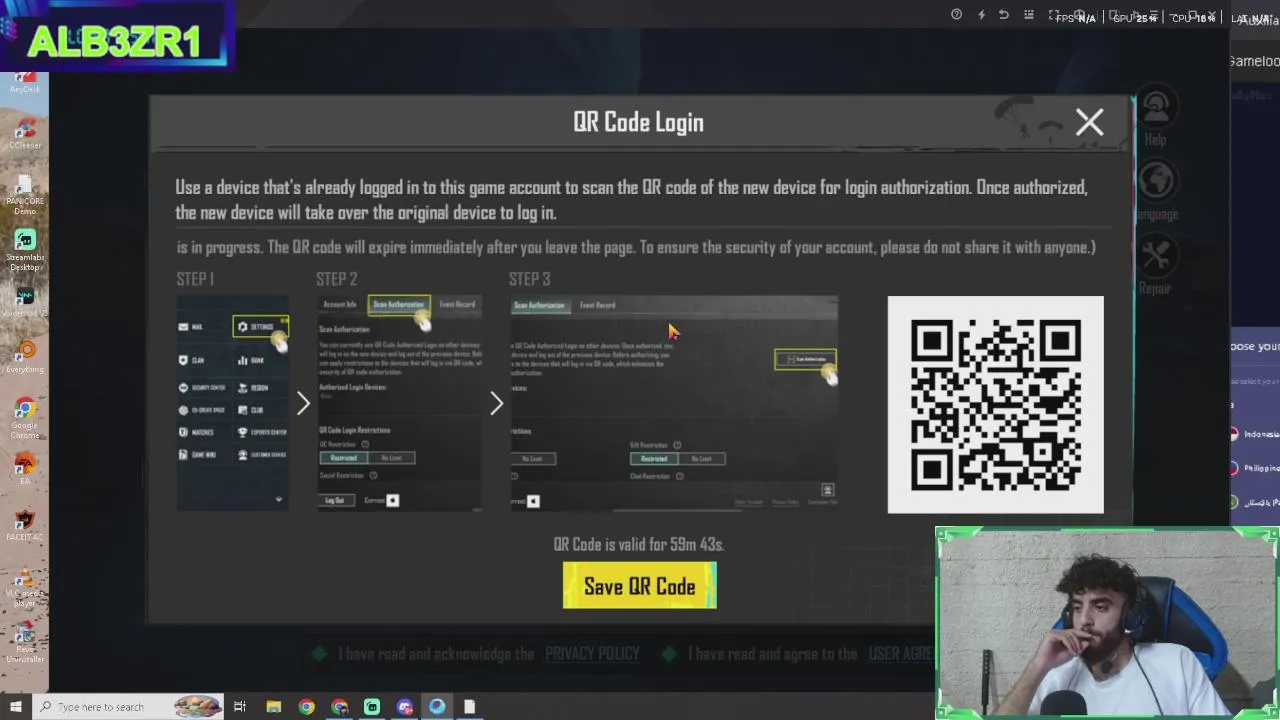The height and width of the screenshot is (720, 1280).
Task: Click the QR code image
Action: point(996,404)
